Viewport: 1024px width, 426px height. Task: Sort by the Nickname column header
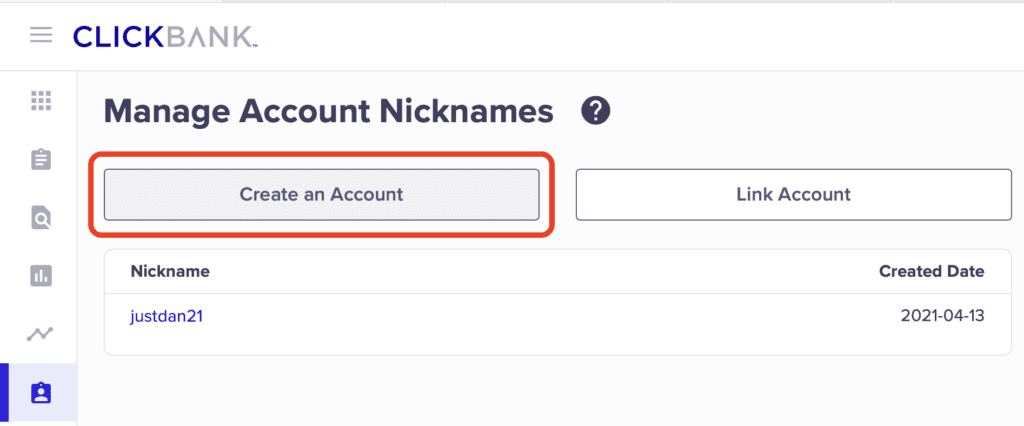[170, 271]
